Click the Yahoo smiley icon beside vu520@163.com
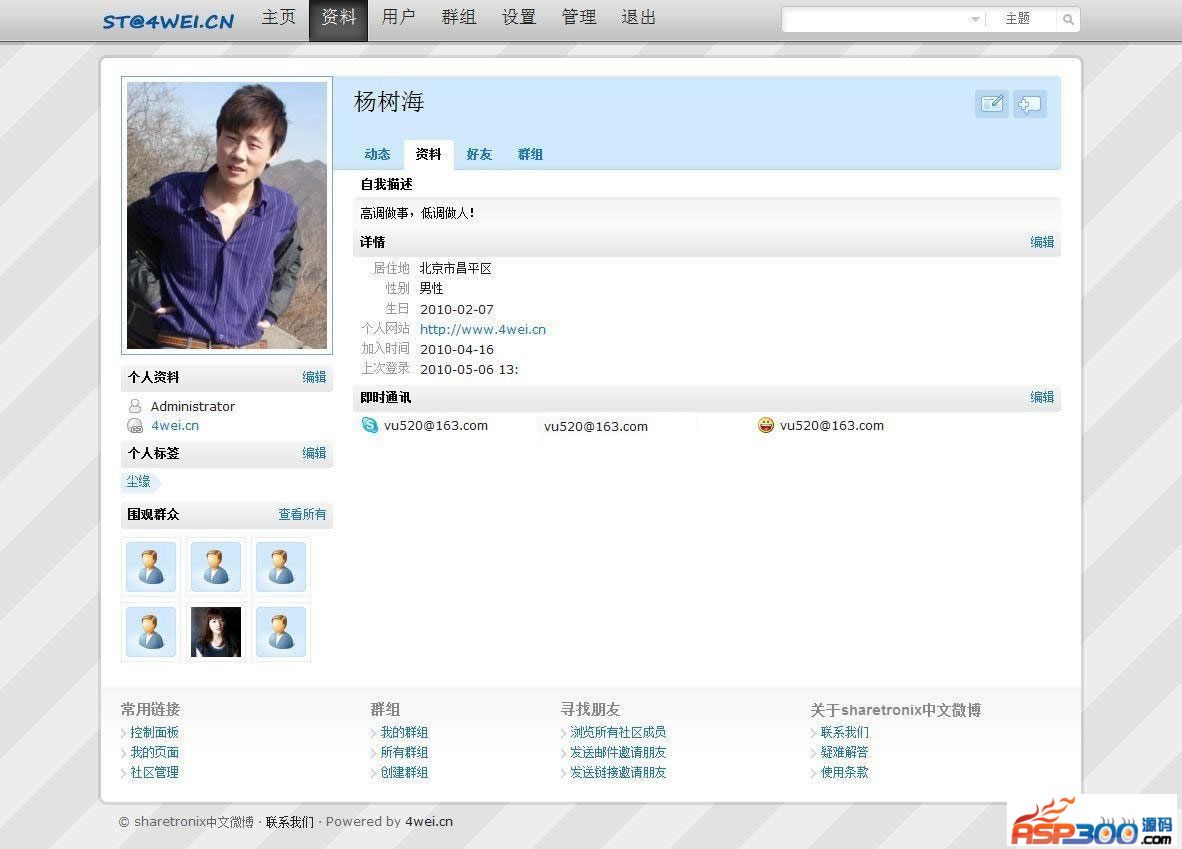Viewport: 1182px width, 849px height. pyautogui.click(x=766, y=425)
